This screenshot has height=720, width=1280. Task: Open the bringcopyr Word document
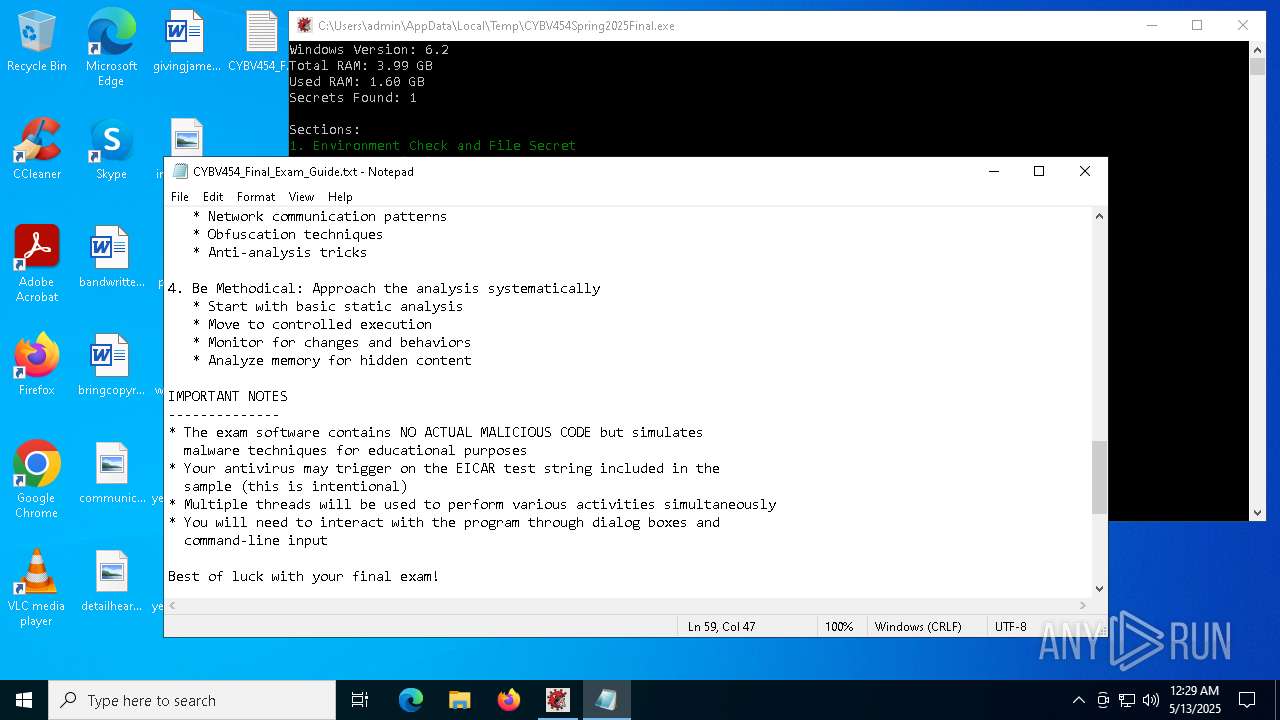pyautogui.click(x=111, y=366)
